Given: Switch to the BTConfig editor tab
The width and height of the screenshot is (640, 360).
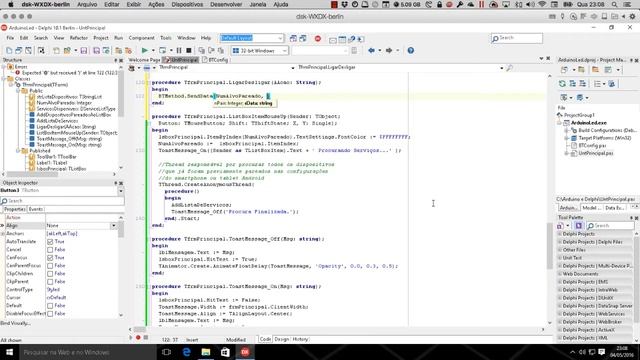Looking at the screenshot, I should [x=216, y=60].
